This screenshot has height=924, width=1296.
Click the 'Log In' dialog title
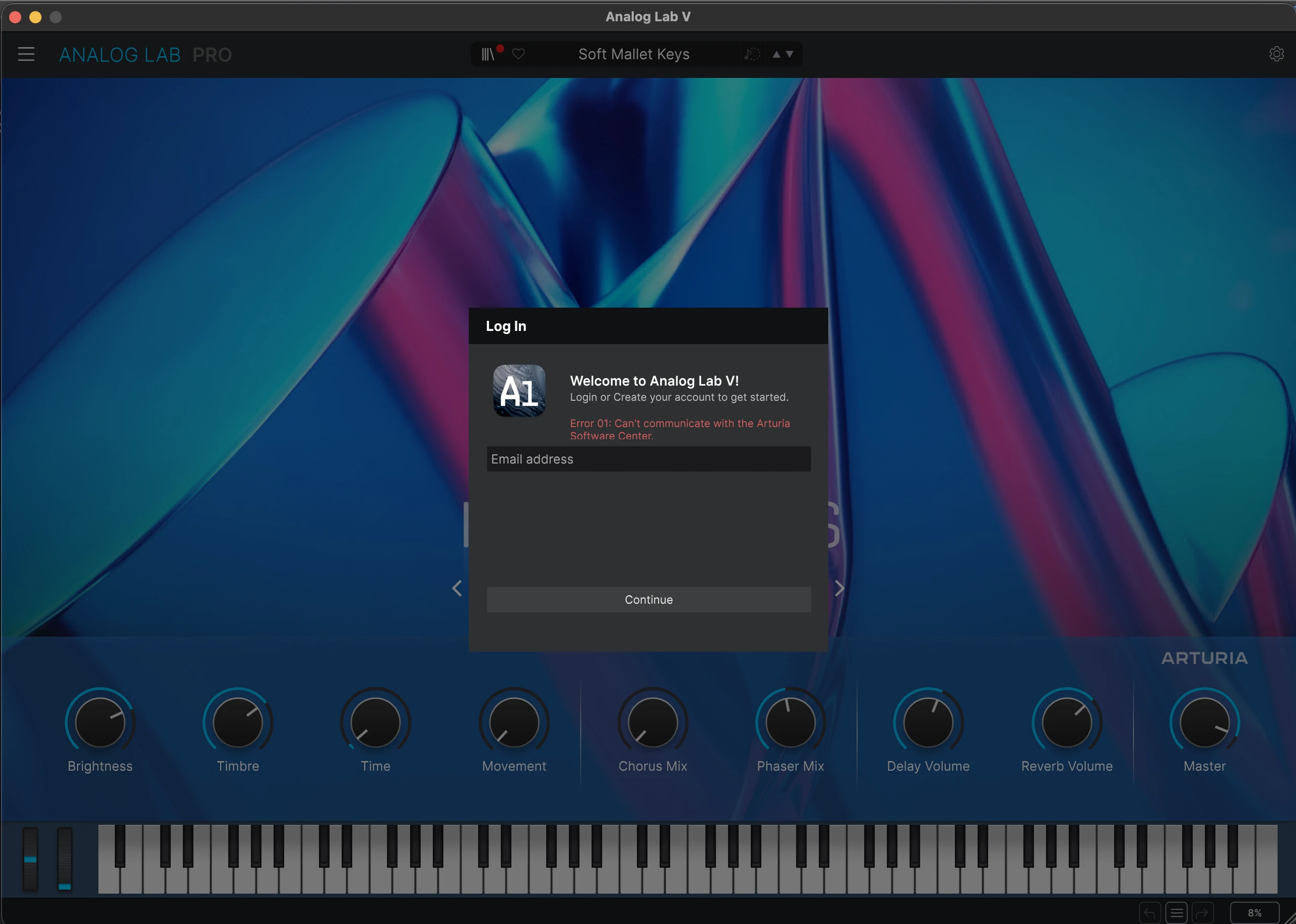click(506, 326)
